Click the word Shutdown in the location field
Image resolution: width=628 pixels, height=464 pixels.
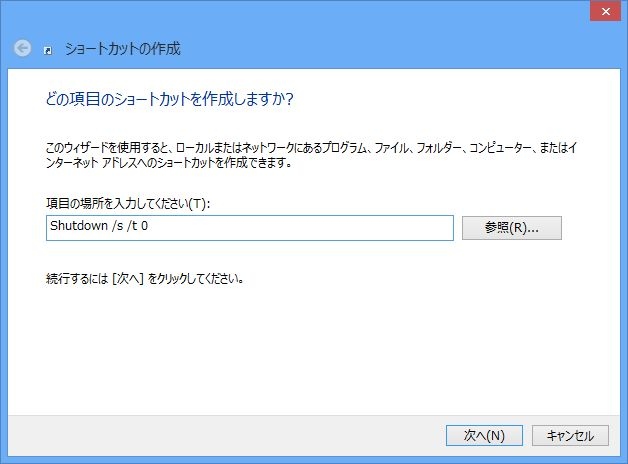78,227
